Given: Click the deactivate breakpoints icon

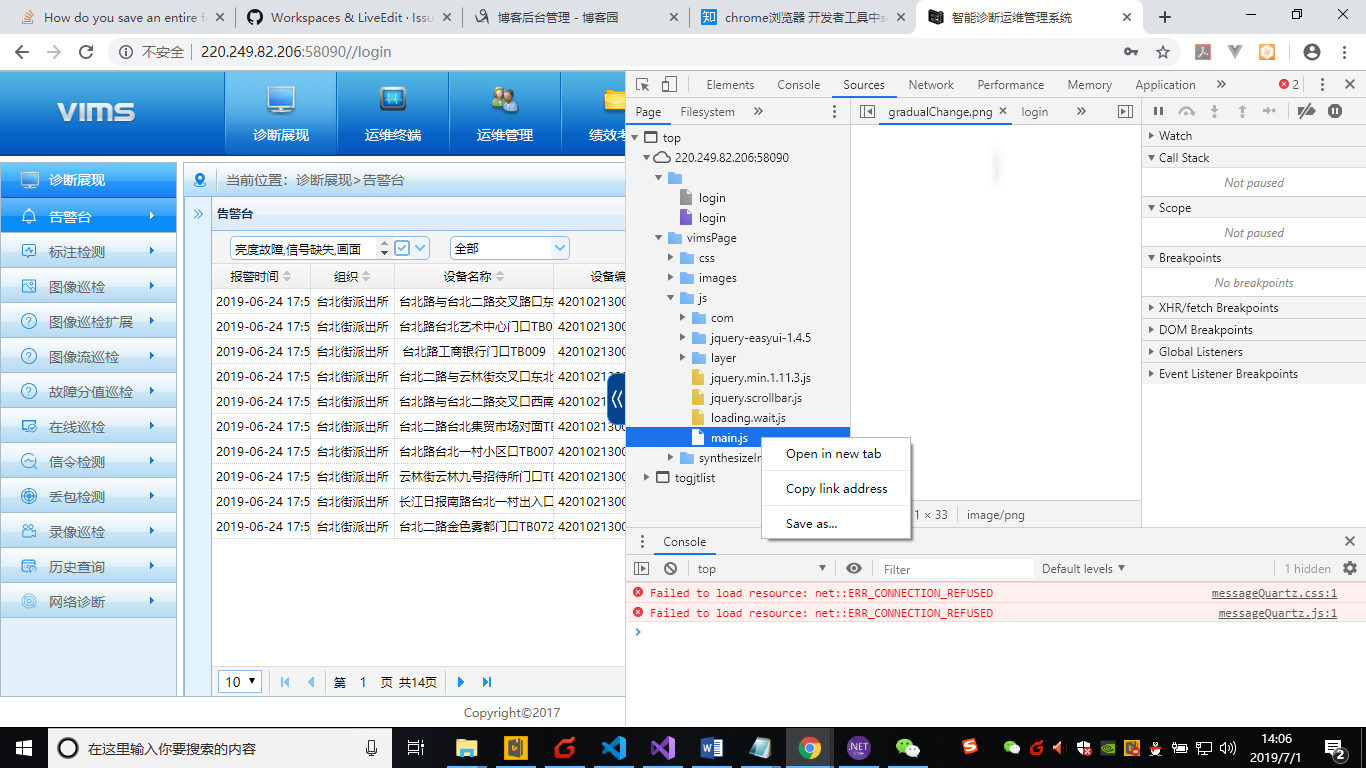Looking at the screenshot, I should pyautogui.click(x=1306, y=112).
